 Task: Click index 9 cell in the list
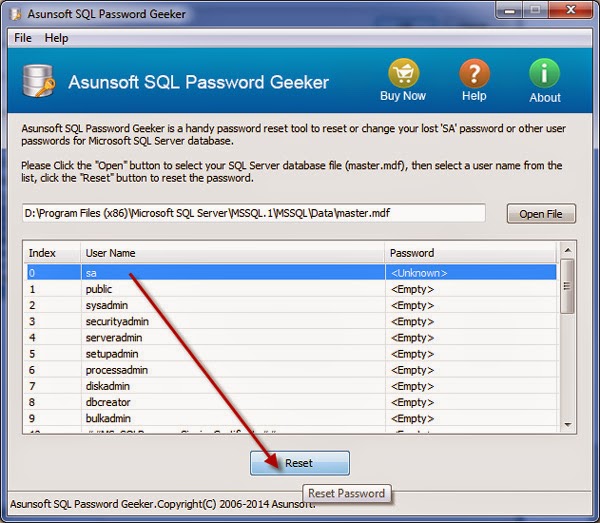coord(54,418)
